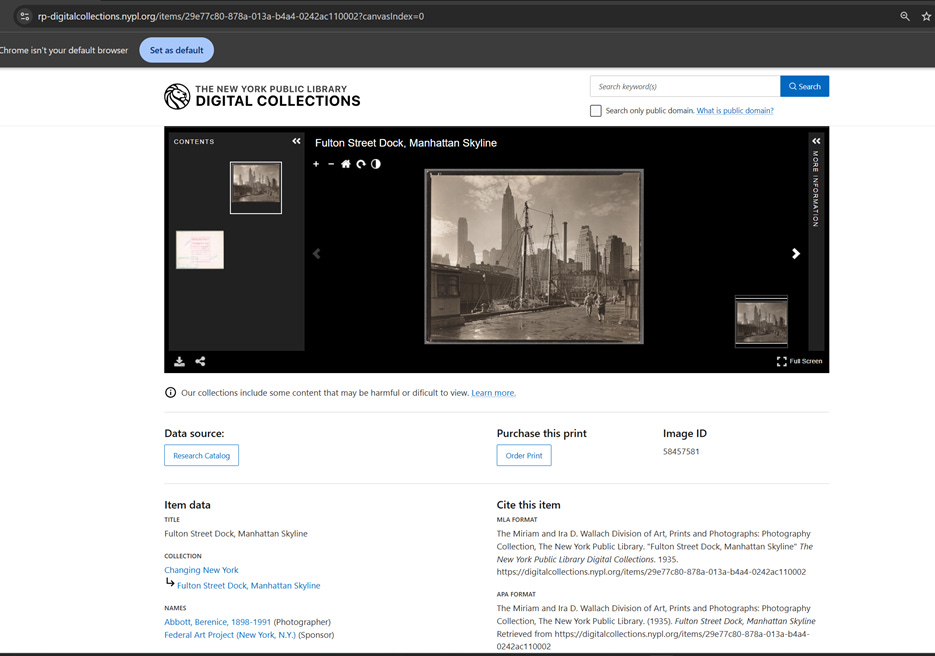Expand the More Information panel

[x=816, y=141]
